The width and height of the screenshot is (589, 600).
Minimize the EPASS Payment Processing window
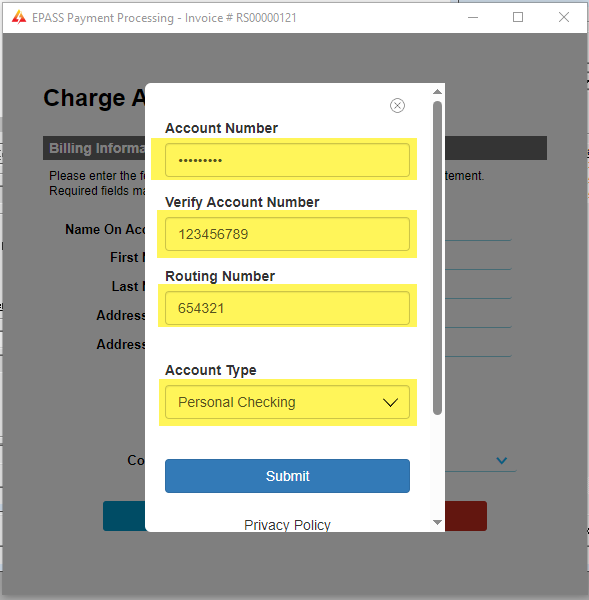(x=473, y=17)
